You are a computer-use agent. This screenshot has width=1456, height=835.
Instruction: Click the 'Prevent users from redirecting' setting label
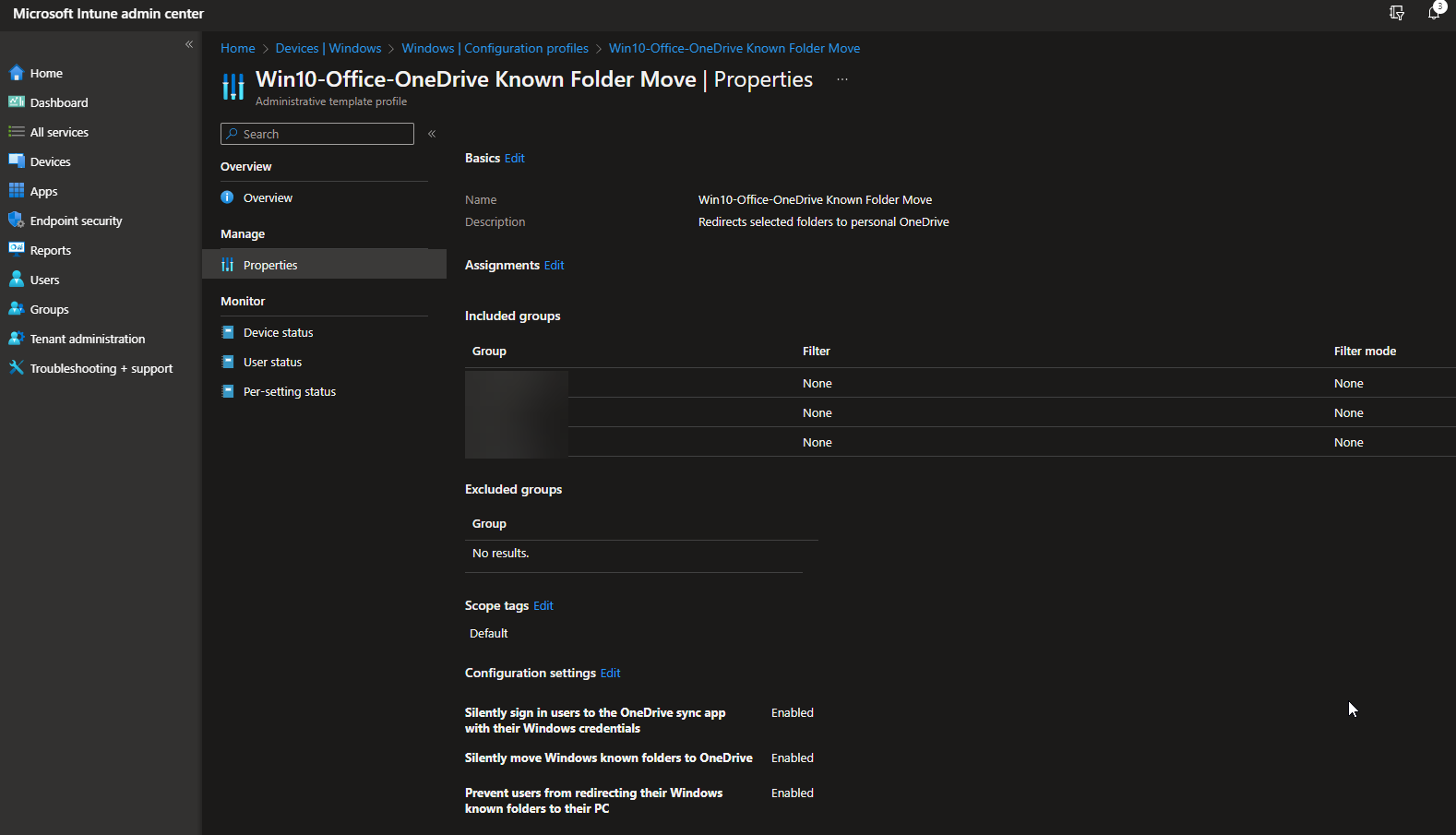(593, 800)
